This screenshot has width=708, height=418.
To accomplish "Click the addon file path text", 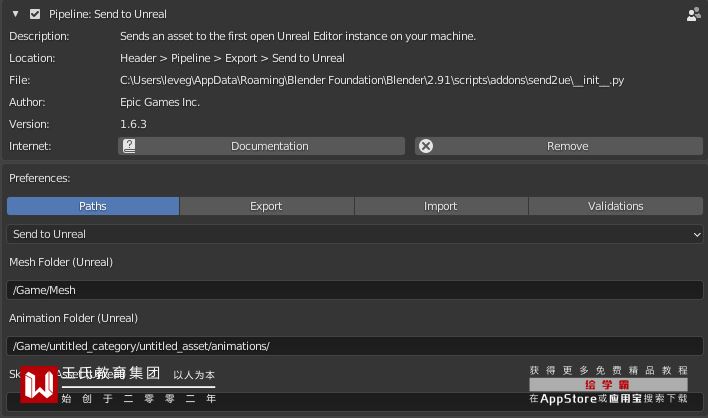I will [x=372, y=80].
